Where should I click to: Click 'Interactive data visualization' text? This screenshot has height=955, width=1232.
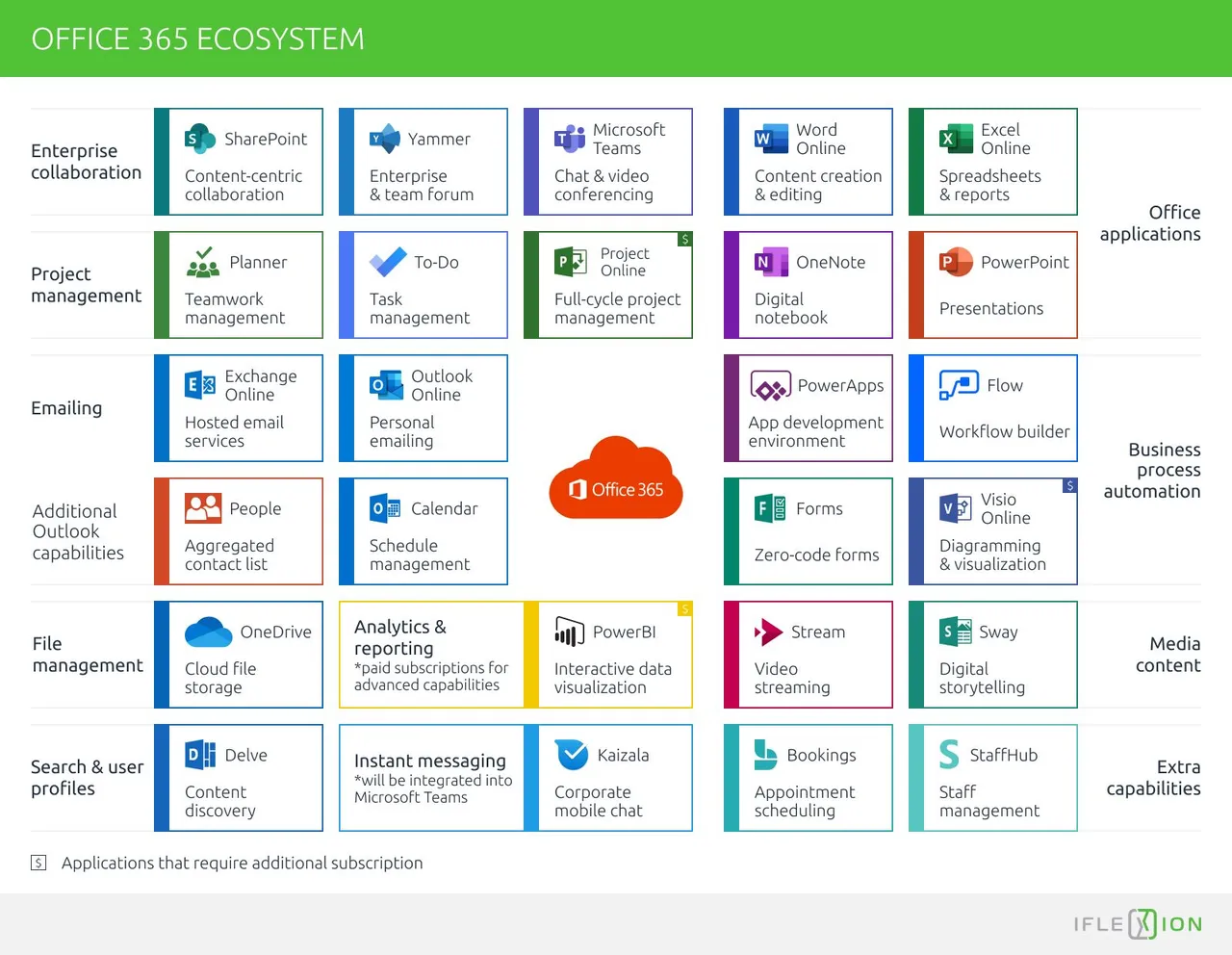coord(612,678)
